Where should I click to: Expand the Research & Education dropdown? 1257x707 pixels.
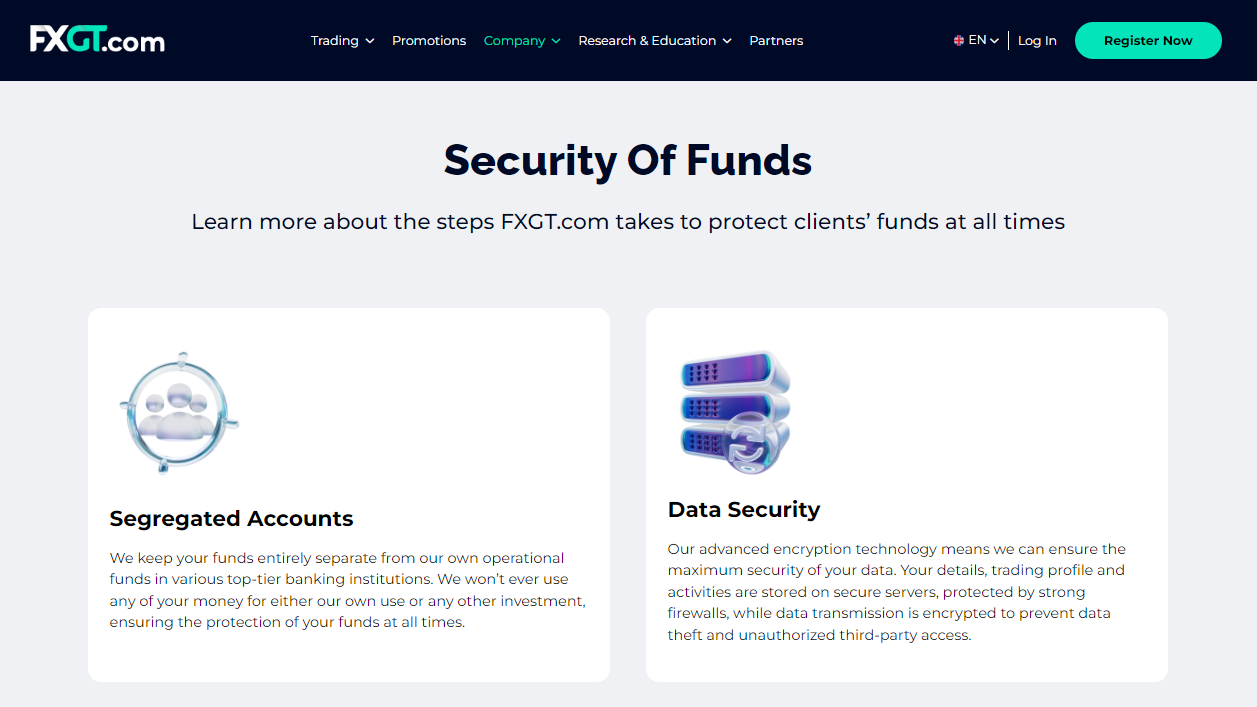655,40
